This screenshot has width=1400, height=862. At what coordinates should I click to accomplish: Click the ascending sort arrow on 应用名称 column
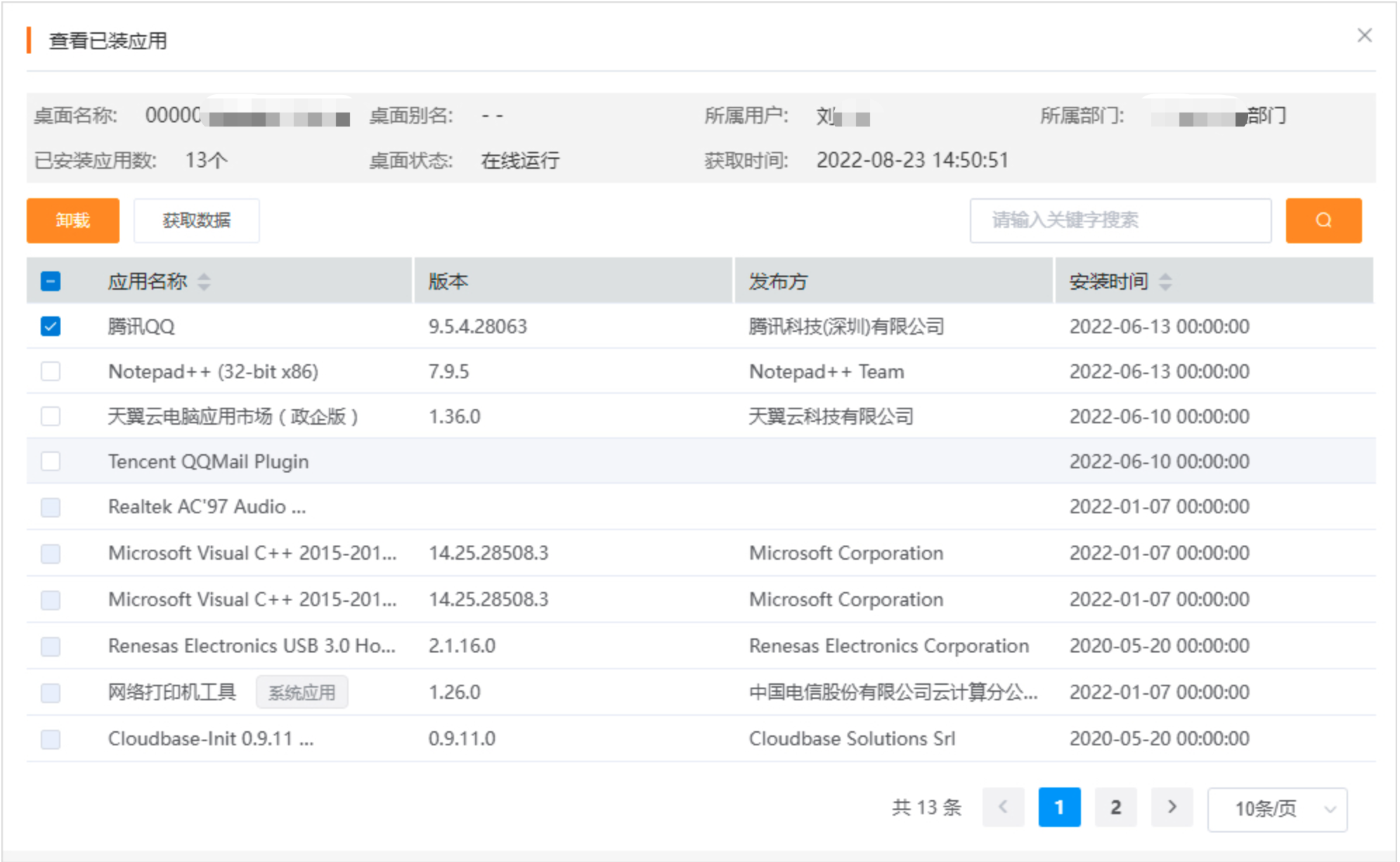tap(205, 276)
